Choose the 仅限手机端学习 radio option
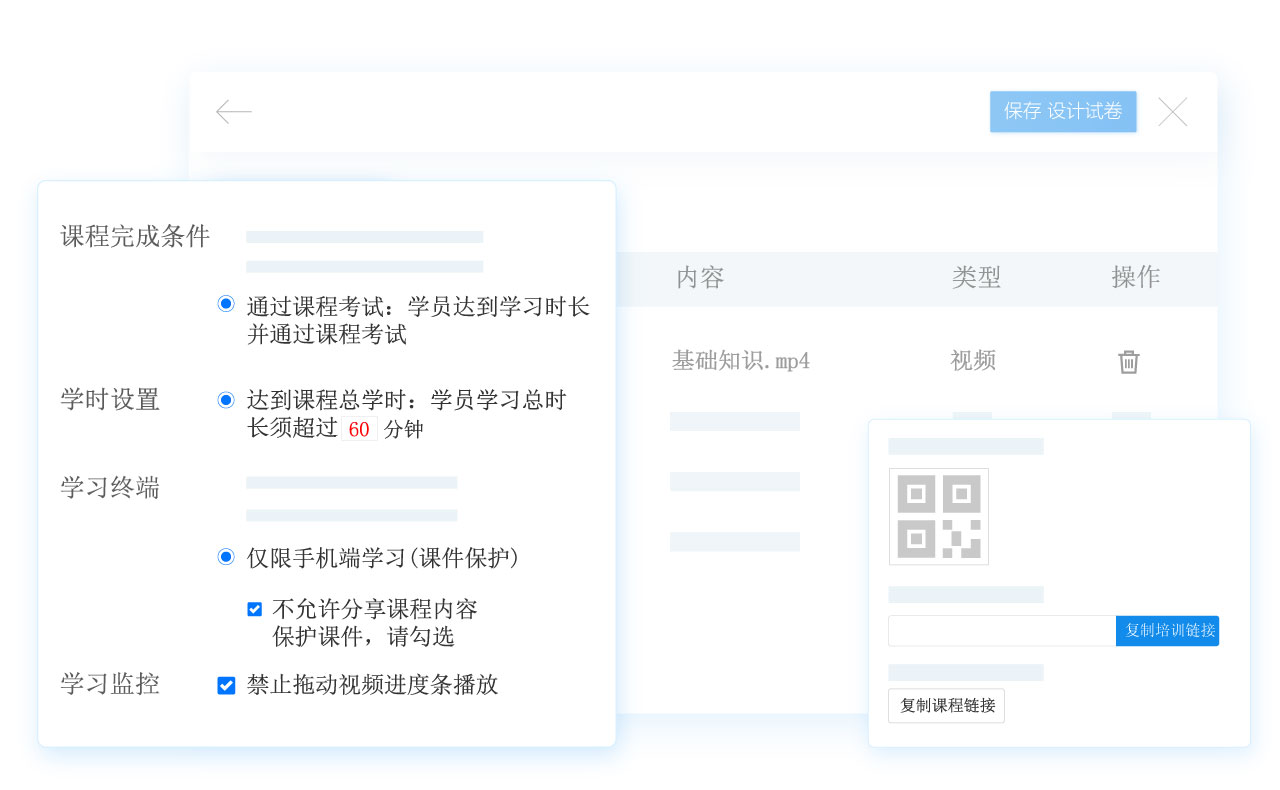The image size is (1280, 790). tap(226, 557)
